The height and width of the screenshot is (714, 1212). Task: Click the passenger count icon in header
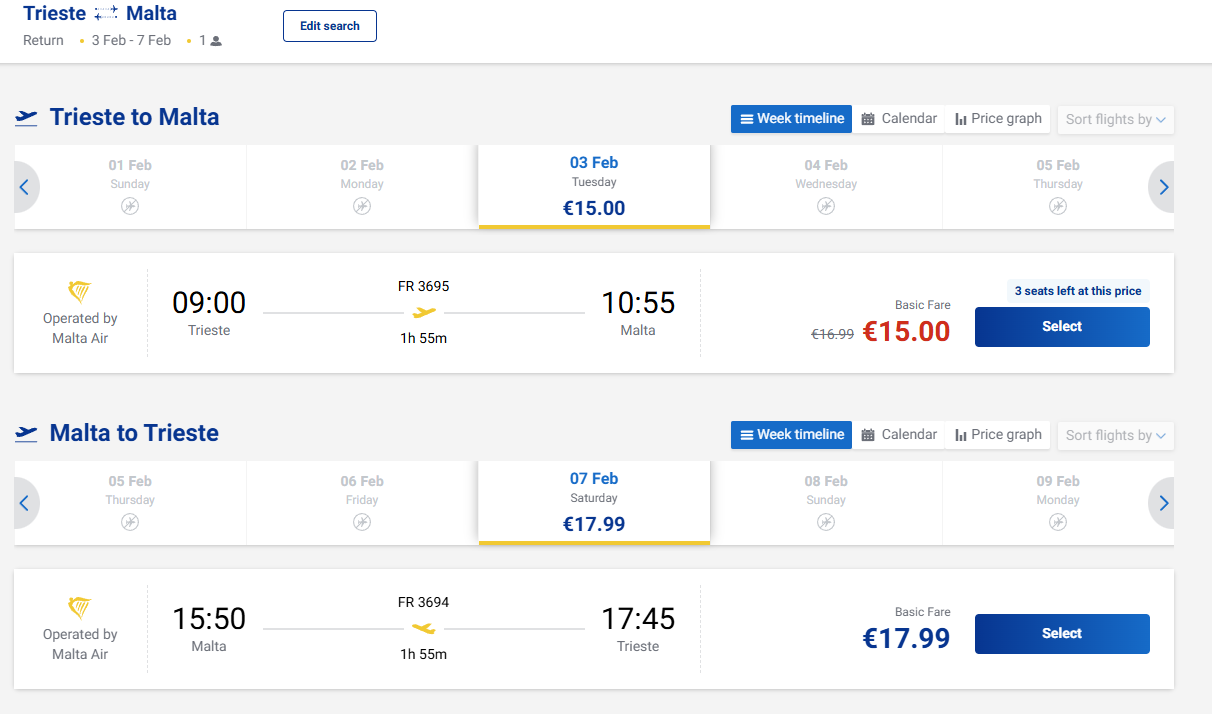pyautogui.click(x=216, y=41)
